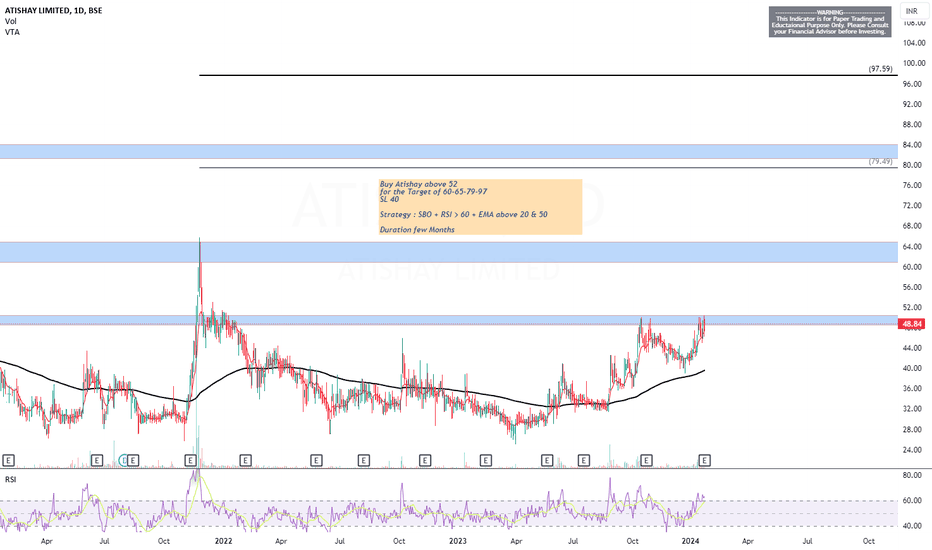Select the blue zone between 82 and 84
This screenshot has width=932, height=550.
449,152
